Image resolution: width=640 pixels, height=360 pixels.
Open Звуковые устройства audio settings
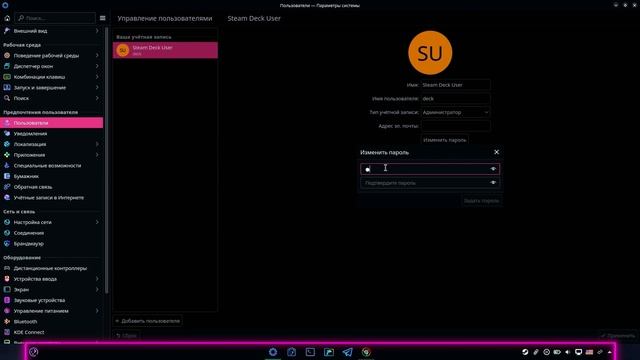tap(39, 300)
